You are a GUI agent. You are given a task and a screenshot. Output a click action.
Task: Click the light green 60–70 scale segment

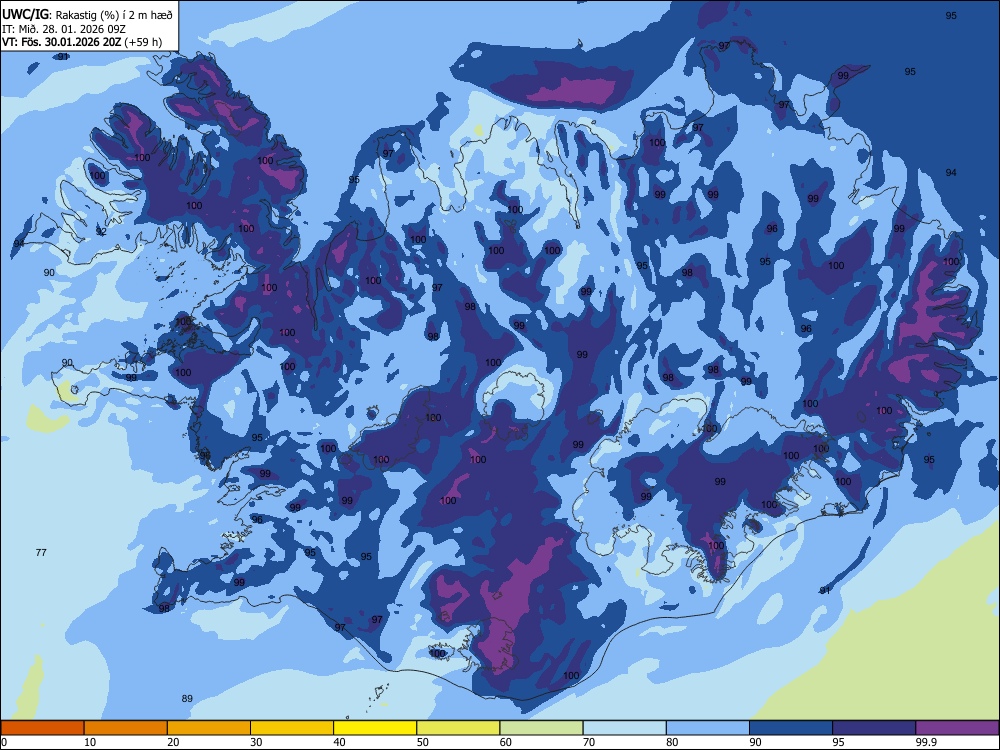tap(541, 728)
